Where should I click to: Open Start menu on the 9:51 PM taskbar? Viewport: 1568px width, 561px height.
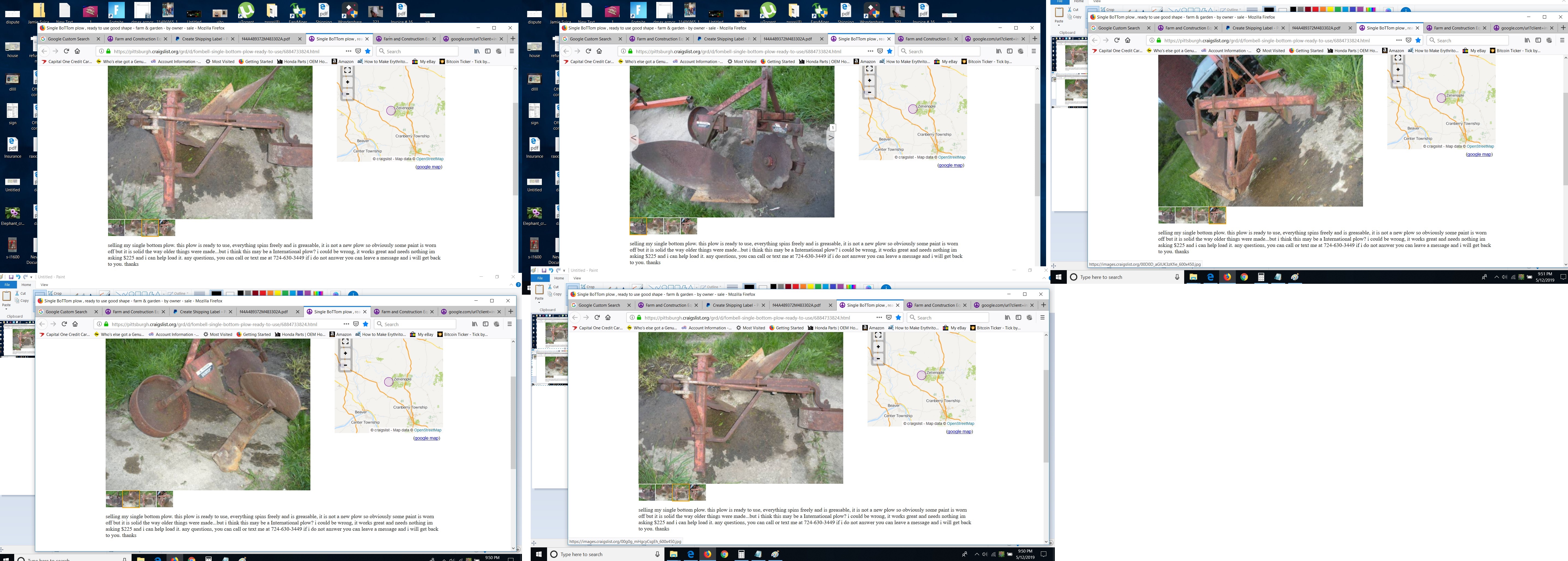(1059, 277)
